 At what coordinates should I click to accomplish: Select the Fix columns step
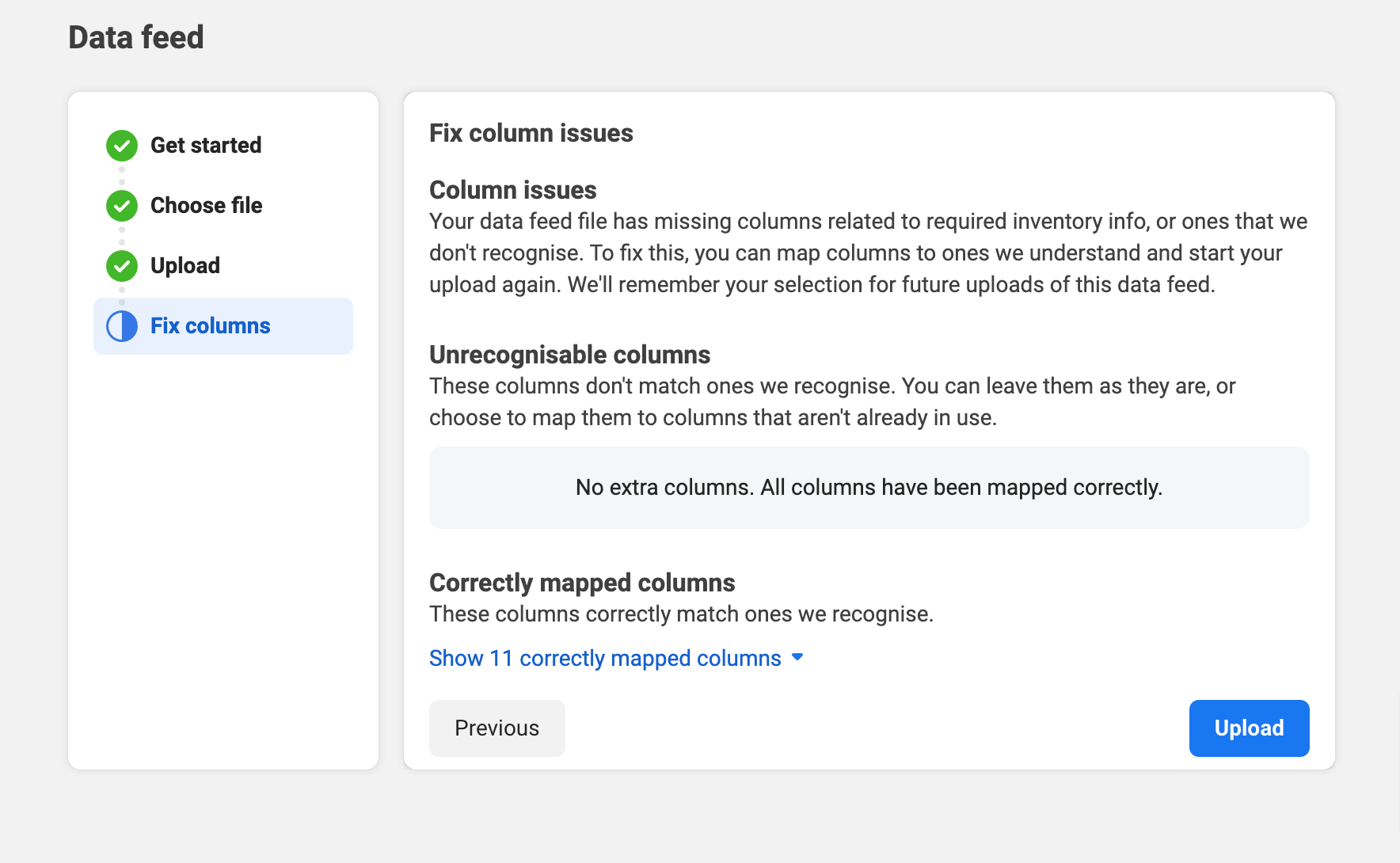pyautogui.click(x=223, y=326)
